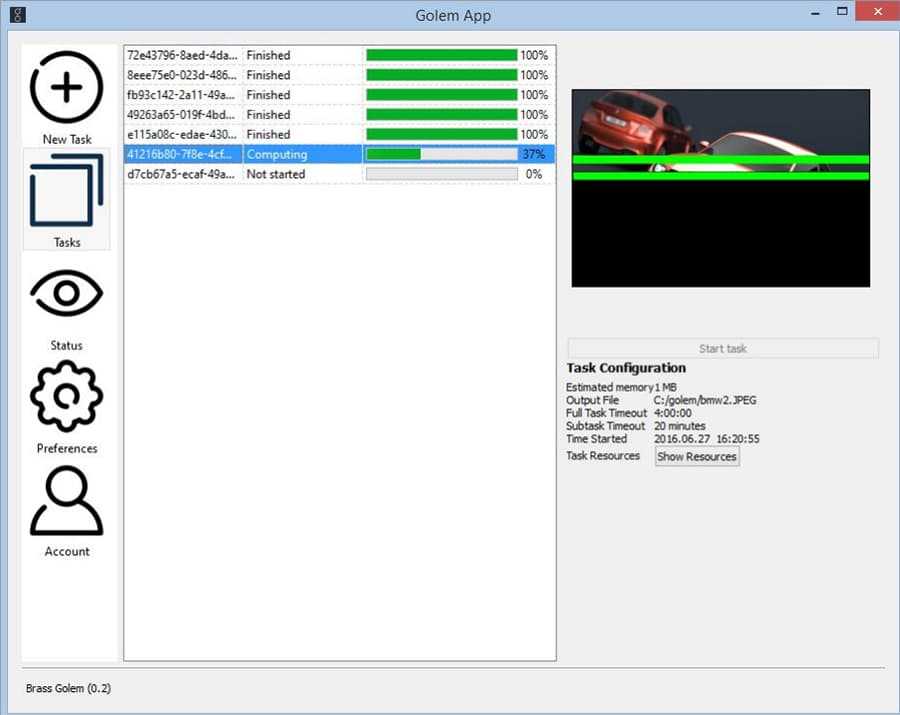Select task e115a08c-edae row
This screenshot has height=715, width=900.
click(182, 135)
